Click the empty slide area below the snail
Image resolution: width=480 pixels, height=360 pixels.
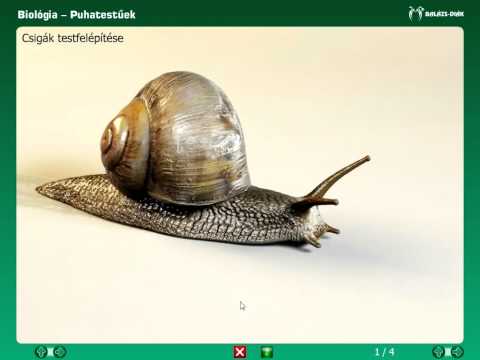pyautogui.click(x=240, y=293)
